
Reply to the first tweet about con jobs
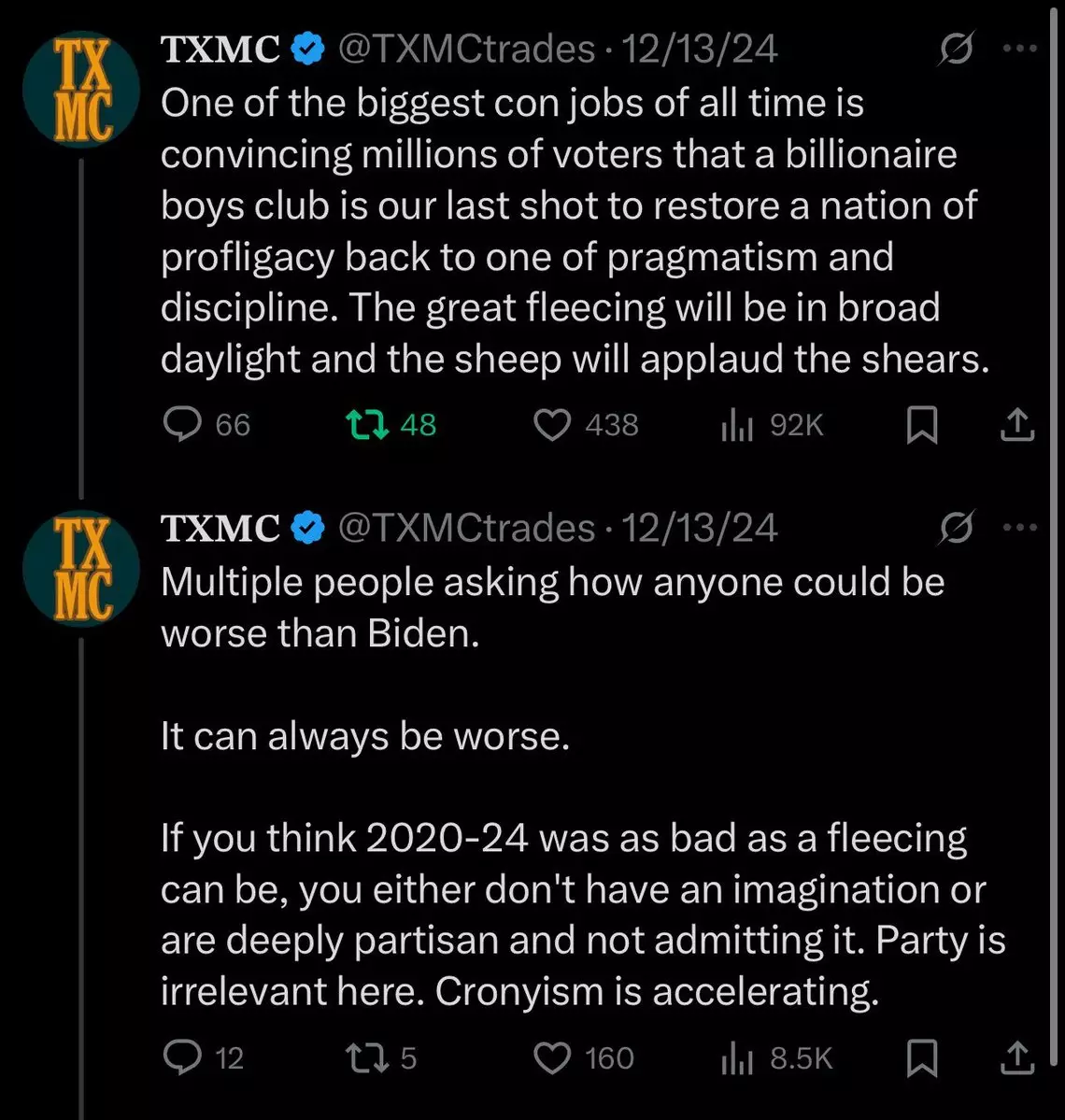[182, 425]
